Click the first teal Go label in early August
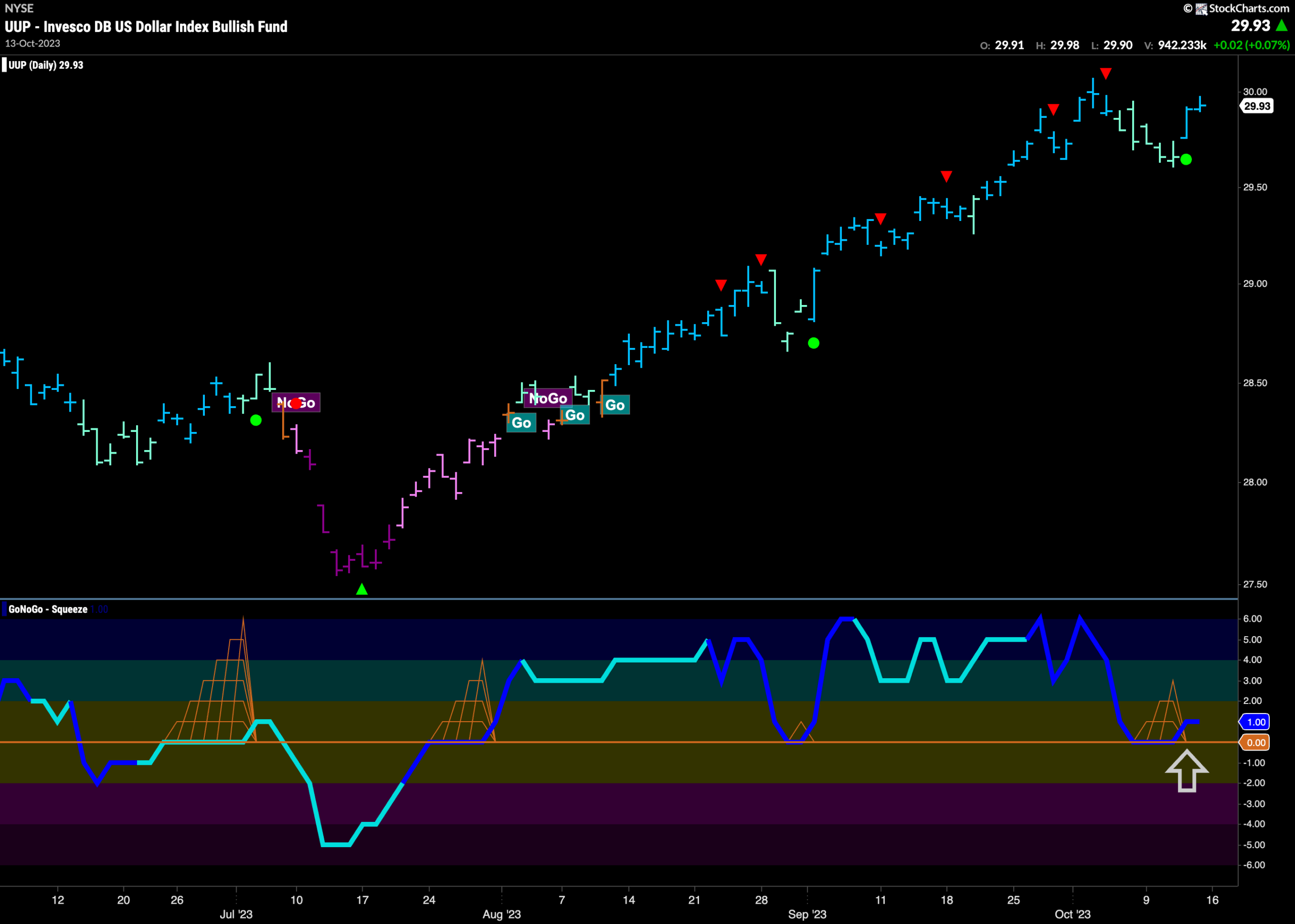Image resolution: width=1295 pixels, height=924 pixels. point(521,423)
